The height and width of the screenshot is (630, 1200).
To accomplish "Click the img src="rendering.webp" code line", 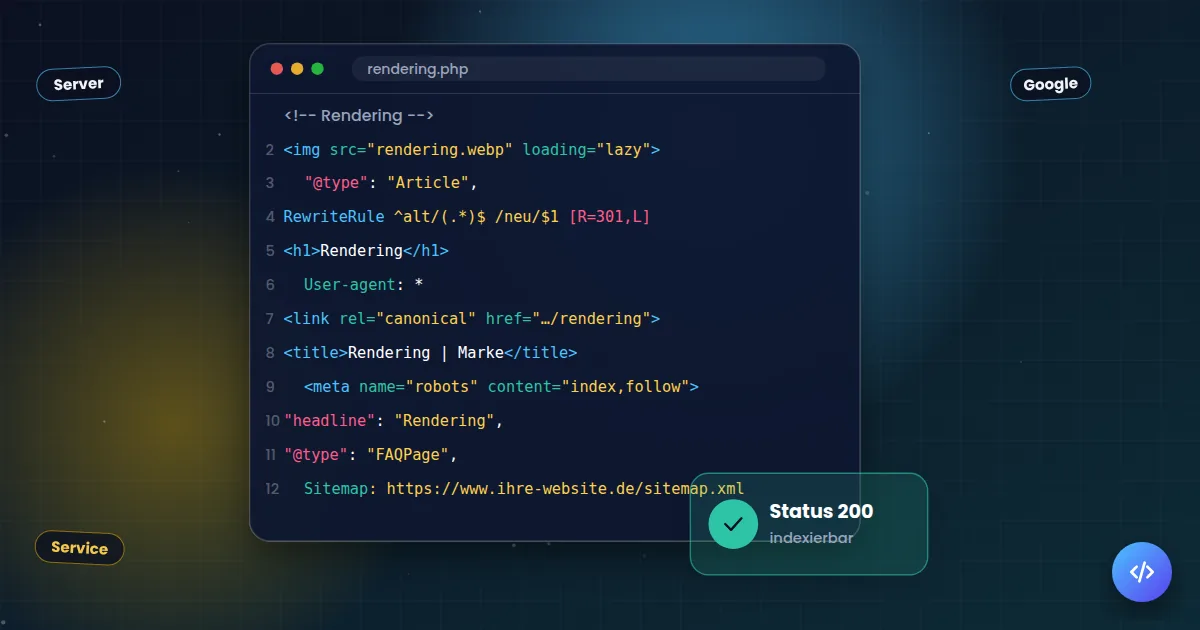I will tap(472, 150).
